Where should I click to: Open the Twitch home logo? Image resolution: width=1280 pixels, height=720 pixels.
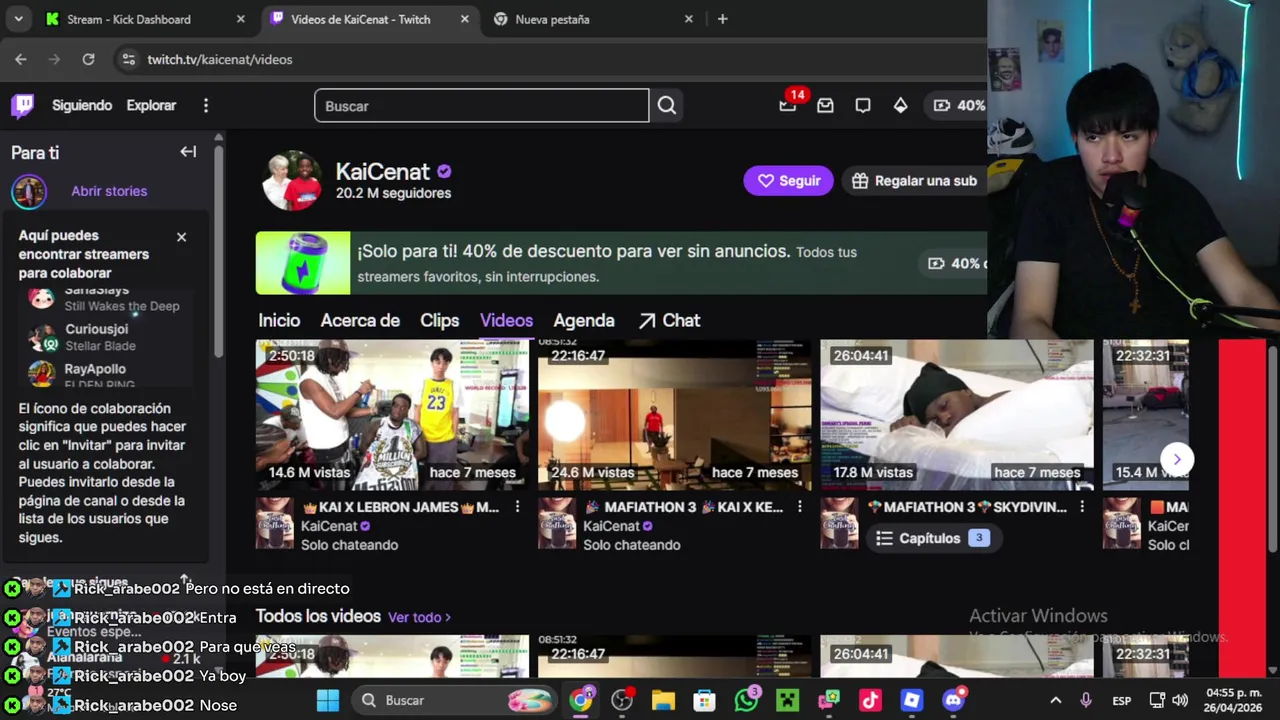[23, 105]
